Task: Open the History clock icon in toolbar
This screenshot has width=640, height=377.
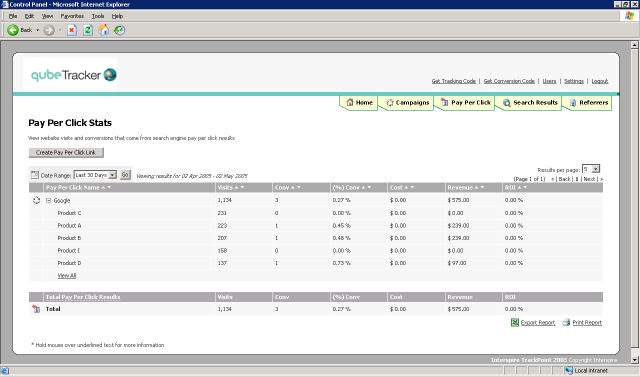Action: (x=119, y=30)
